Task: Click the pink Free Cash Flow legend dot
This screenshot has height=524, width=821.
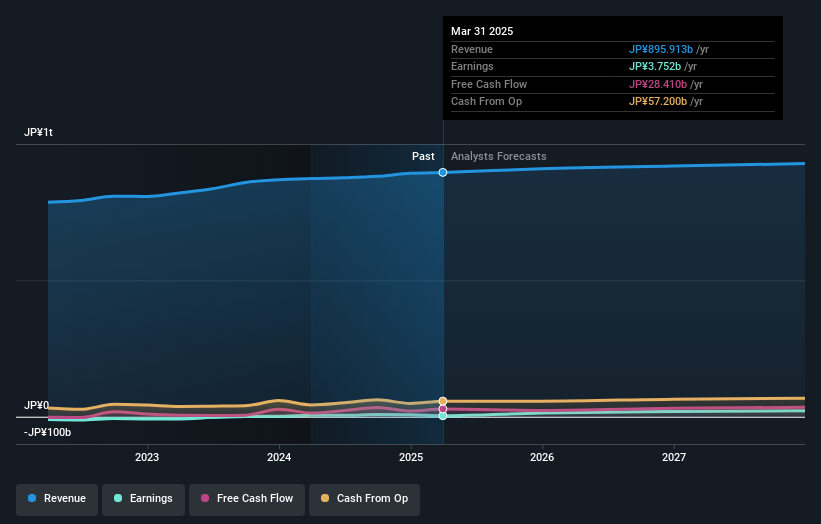Action: [205, 498]
